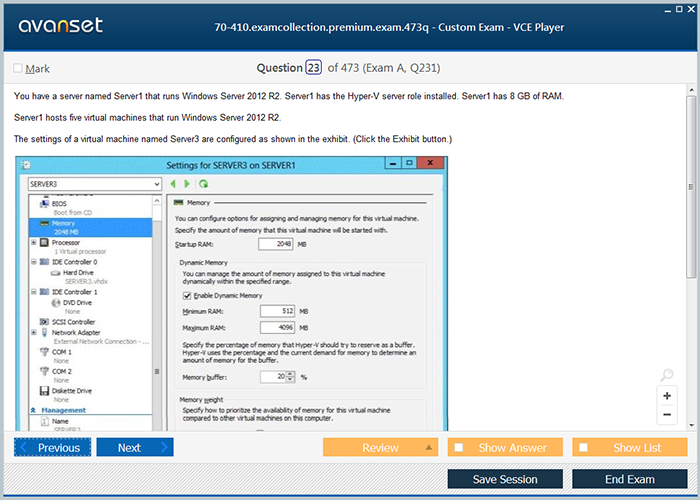700x500 pixels.
Task: Expand the Processor tree node
Action: tap(33, 242)
